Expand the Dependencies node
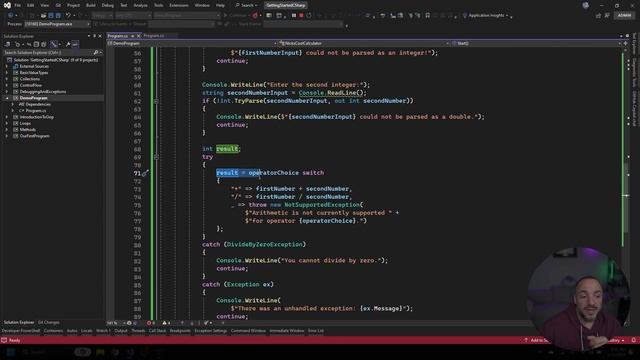The image size is (640, 360). (x=12, y=104)
